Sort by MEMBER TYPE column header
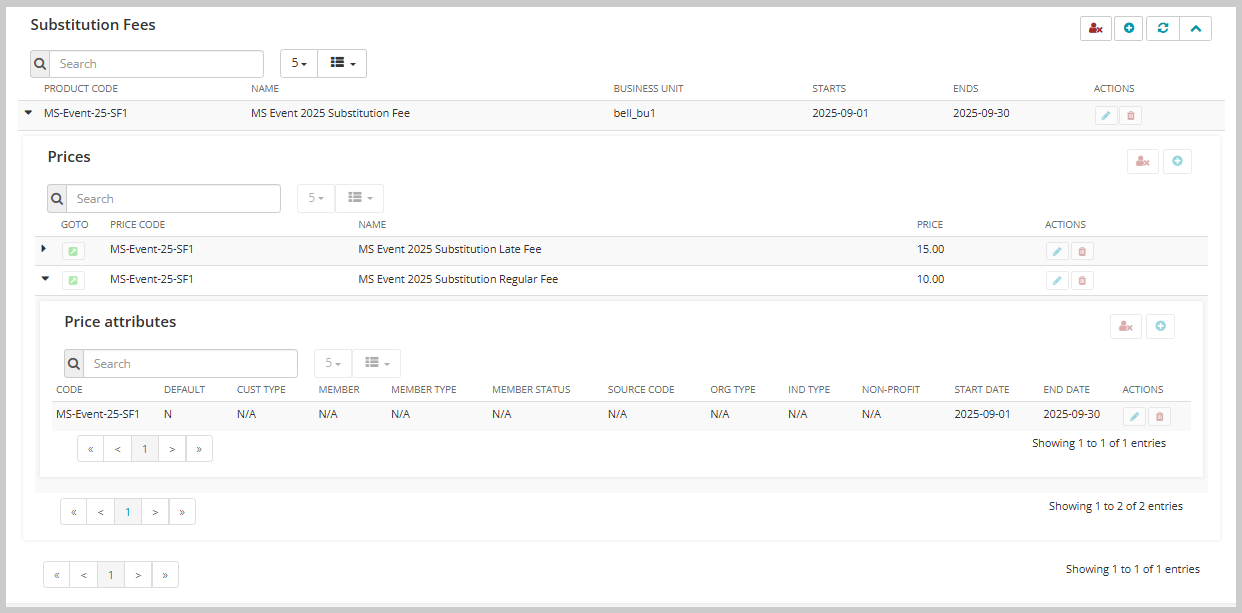 425,390
